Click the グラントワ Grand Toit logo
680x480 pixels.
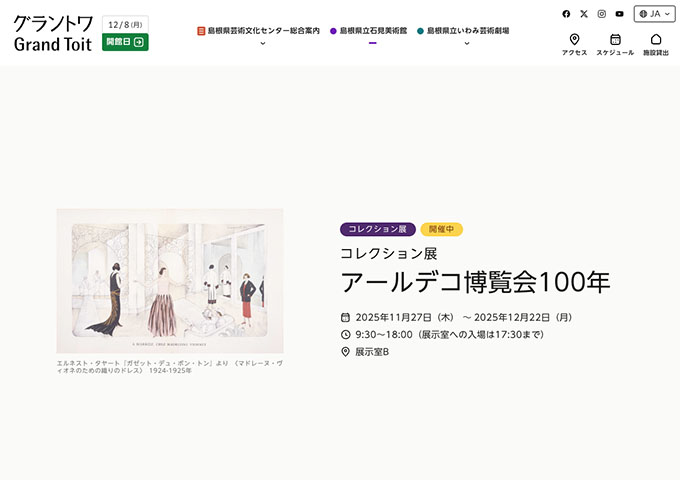coord(53,33)
